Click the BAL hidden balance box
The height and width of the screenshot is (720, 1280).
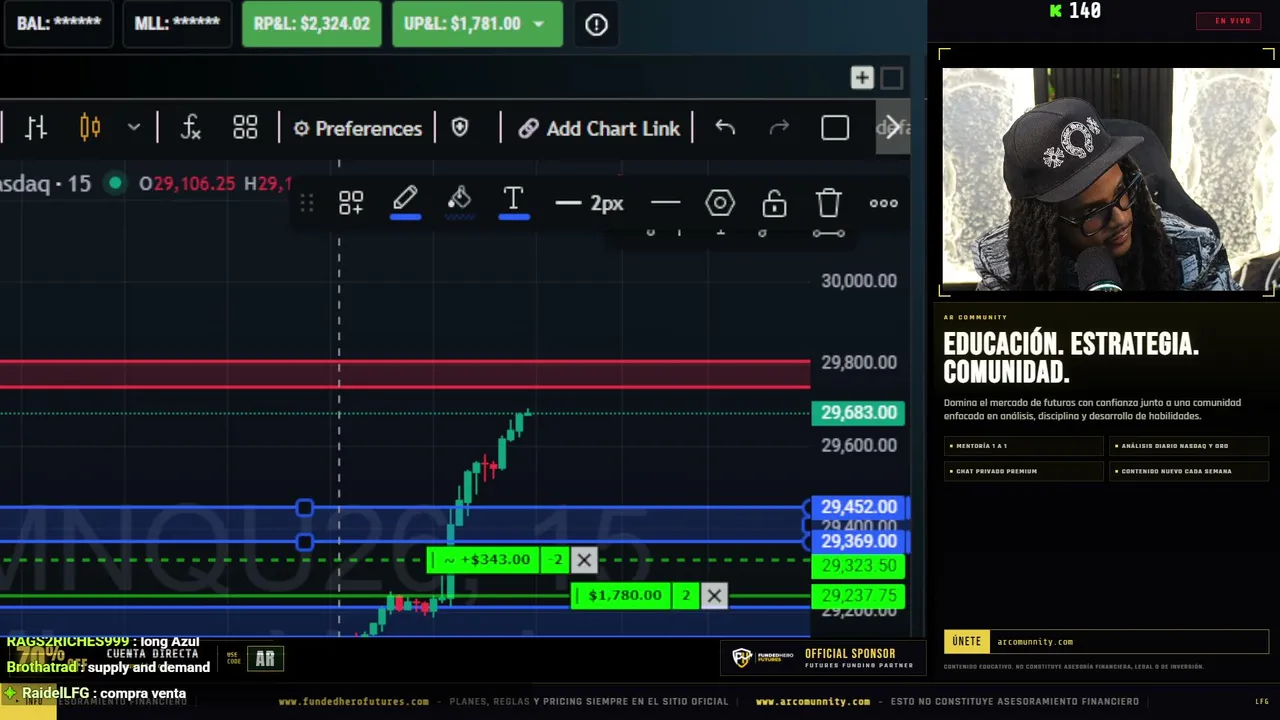pos(58,24)
